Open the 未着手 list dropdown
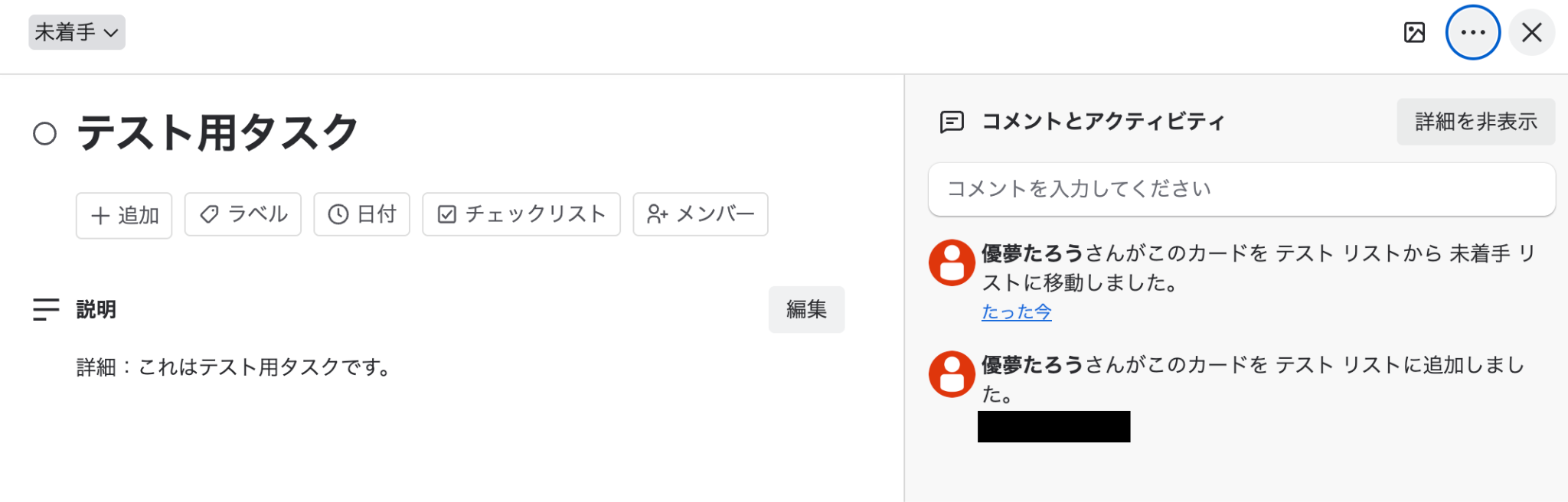 (77, 32)
